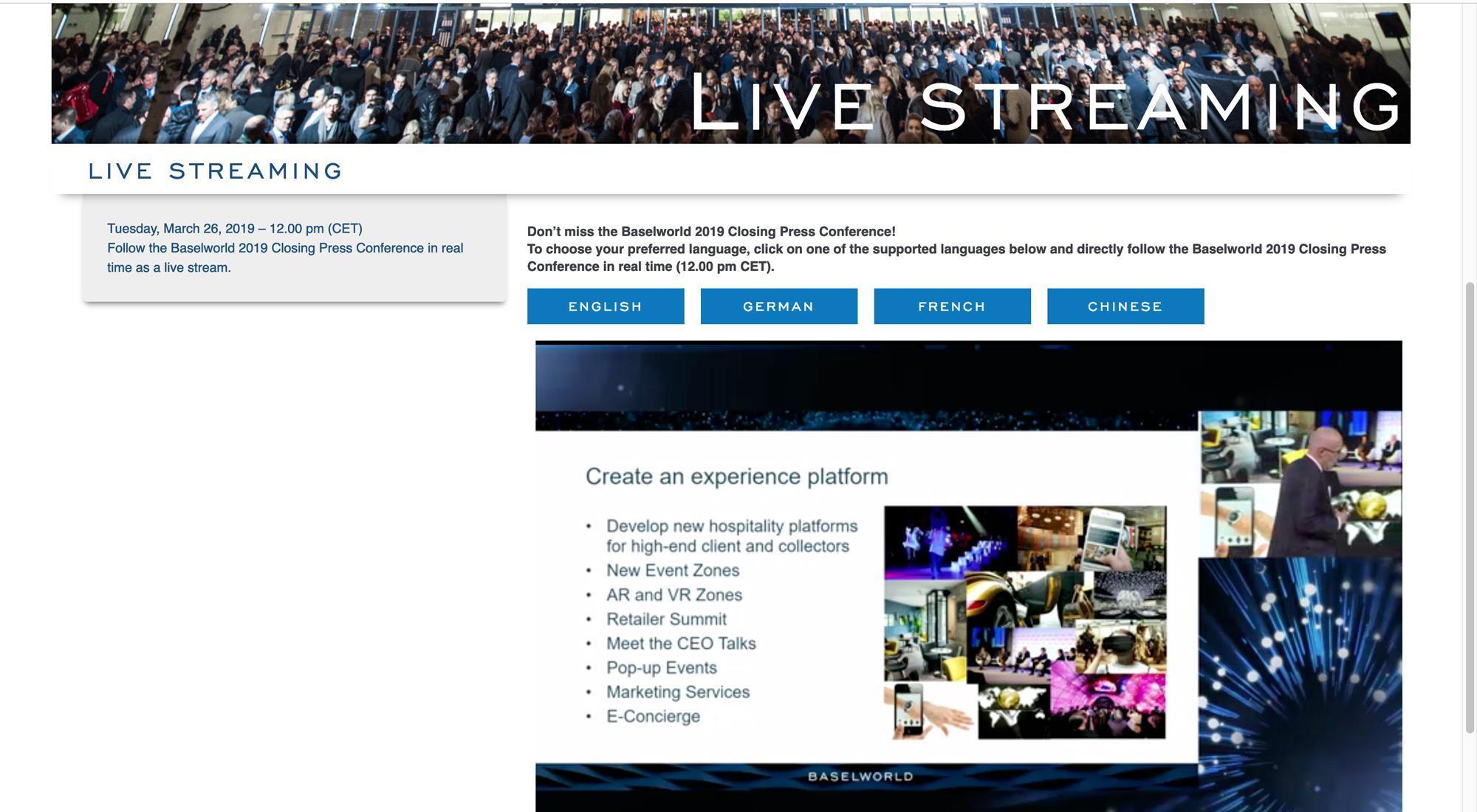1477x812 pixels.
Task: Click the Live Streaming crowd banner image
Action: (x=731, y=73)
